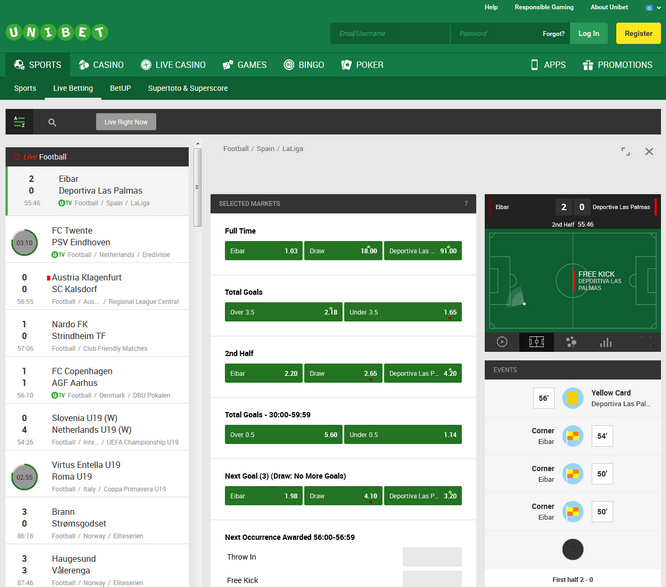
Task: Open the About Unibet link
Action: pyautogui.click(x=609, y=7)
